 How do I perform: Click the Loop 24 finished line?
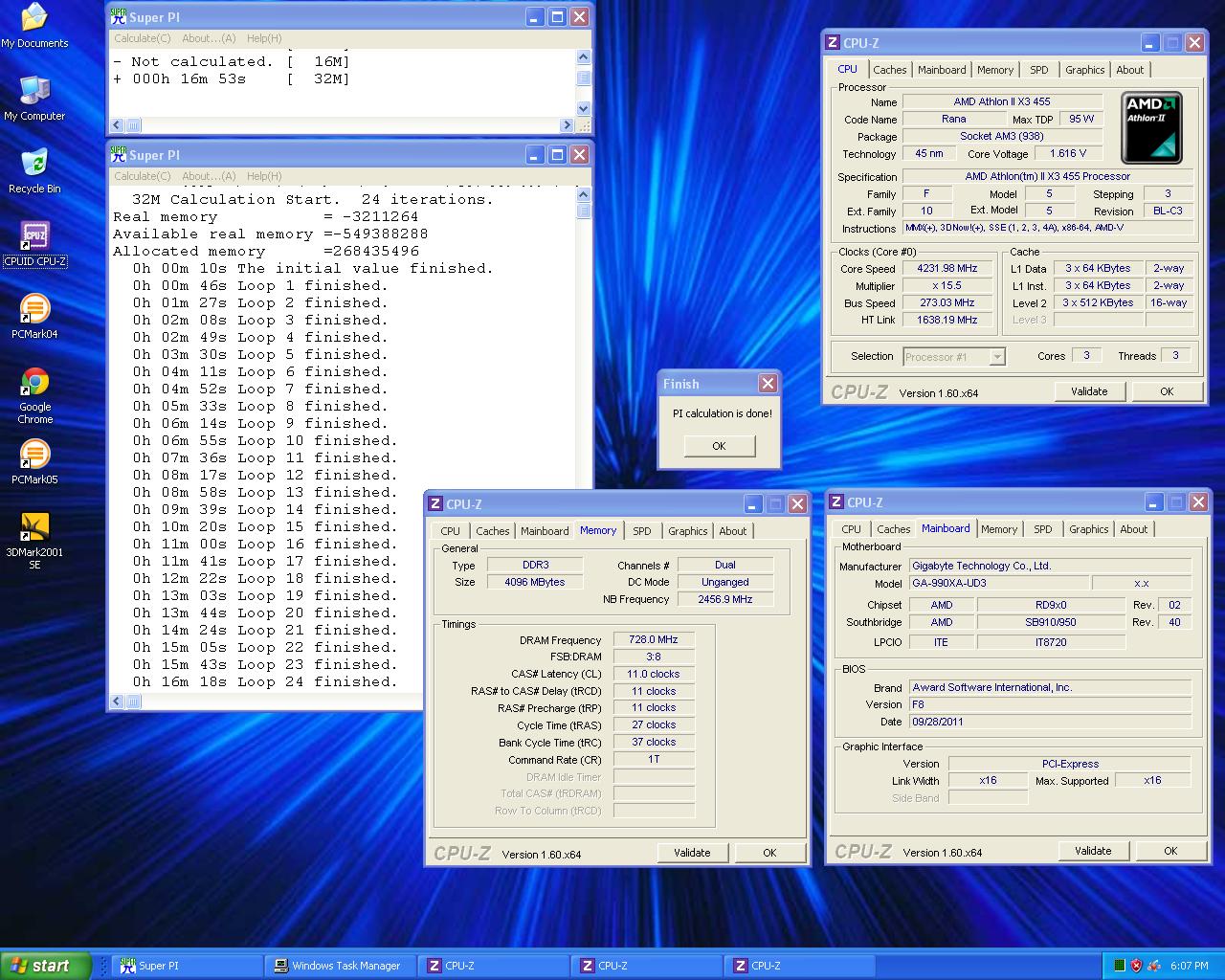pyautogui.click(x=265, y=681)
